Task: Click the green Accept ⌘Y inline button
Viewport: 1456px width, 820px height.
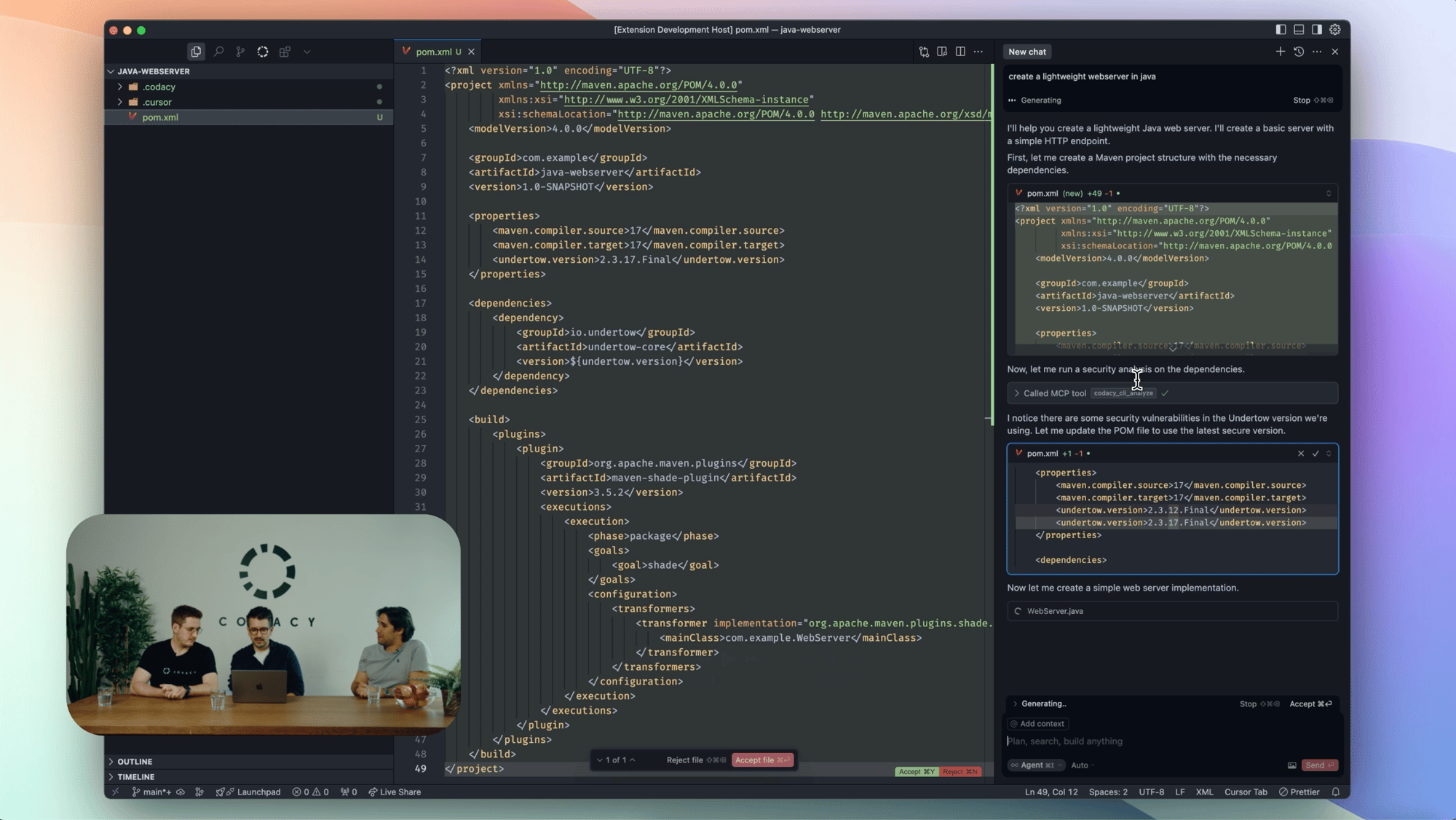Action: click(x=916, y=772)
